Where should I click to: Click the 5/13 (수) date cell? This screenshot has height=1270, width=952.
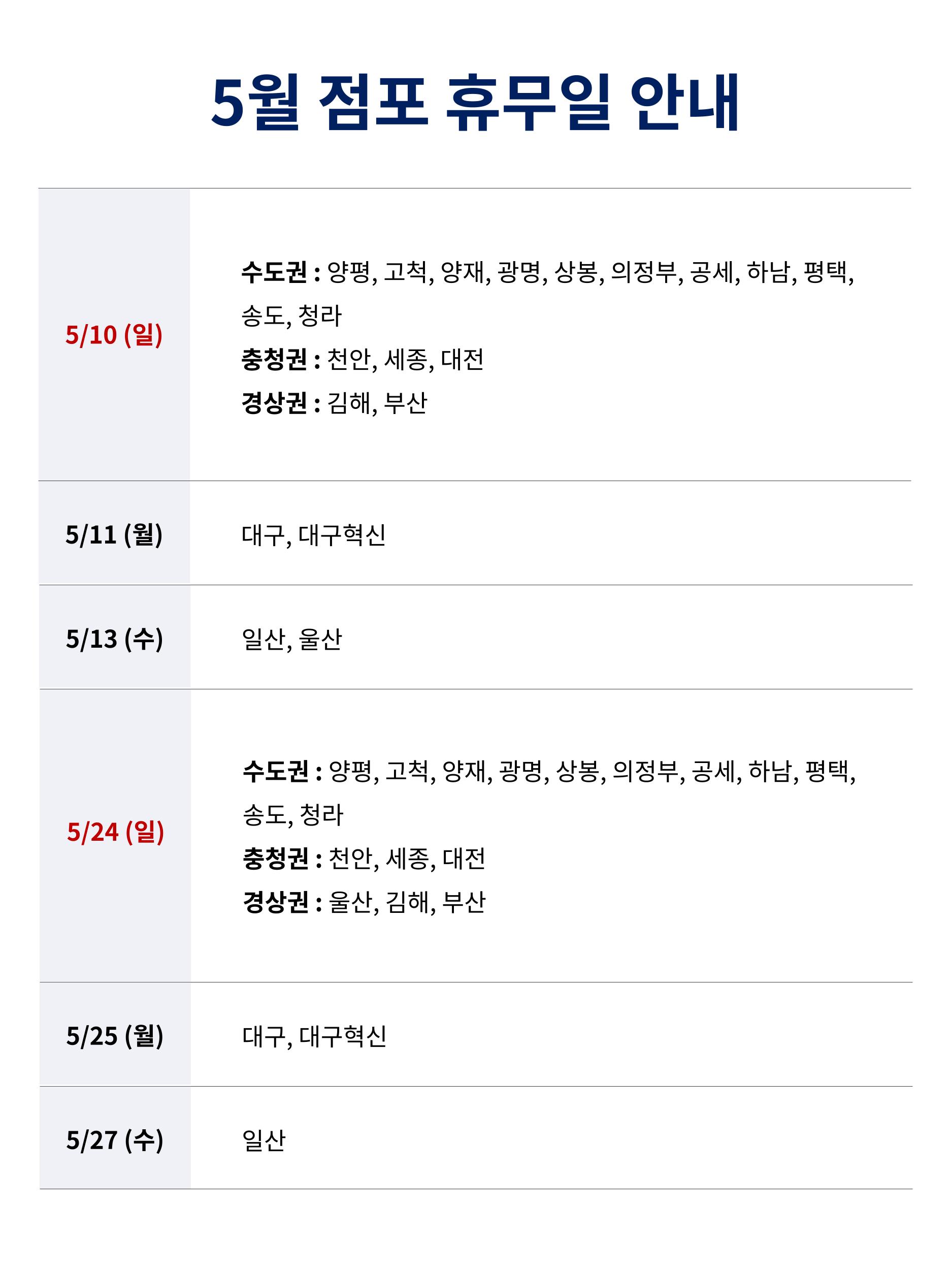point(114,639)
